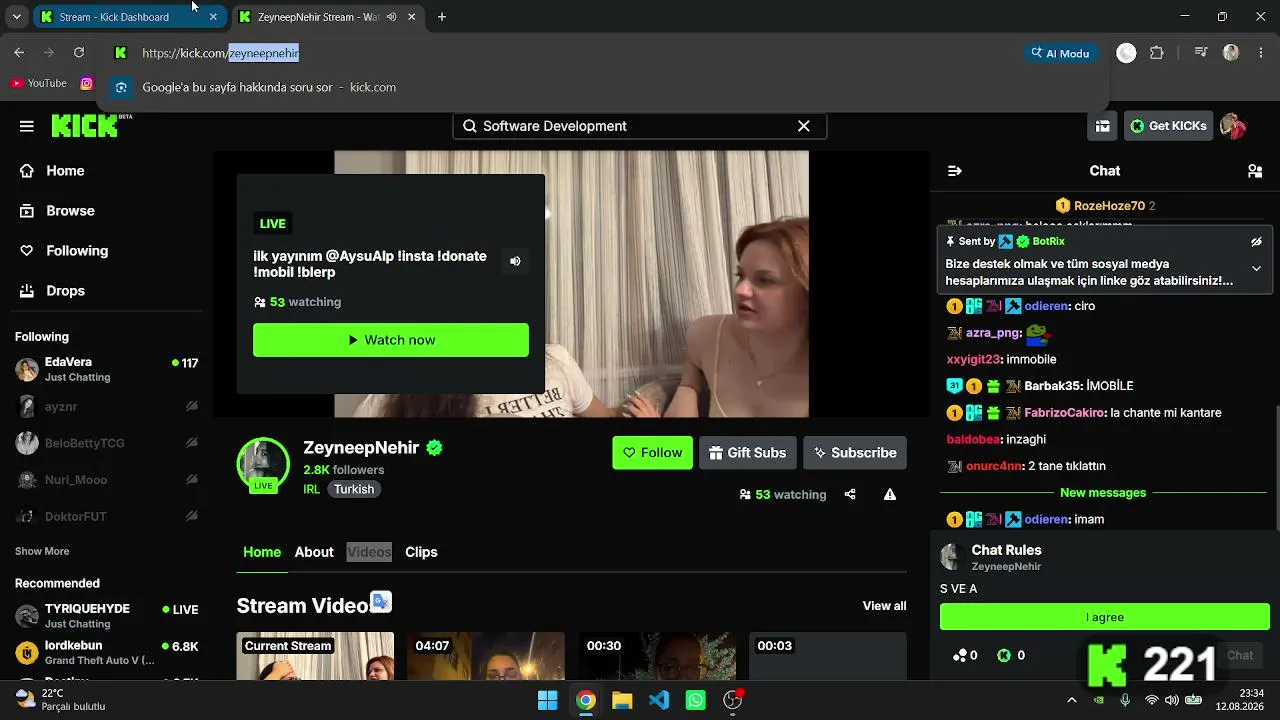
Task: Click the KICK logo
Action: click(x=84, y=126)
